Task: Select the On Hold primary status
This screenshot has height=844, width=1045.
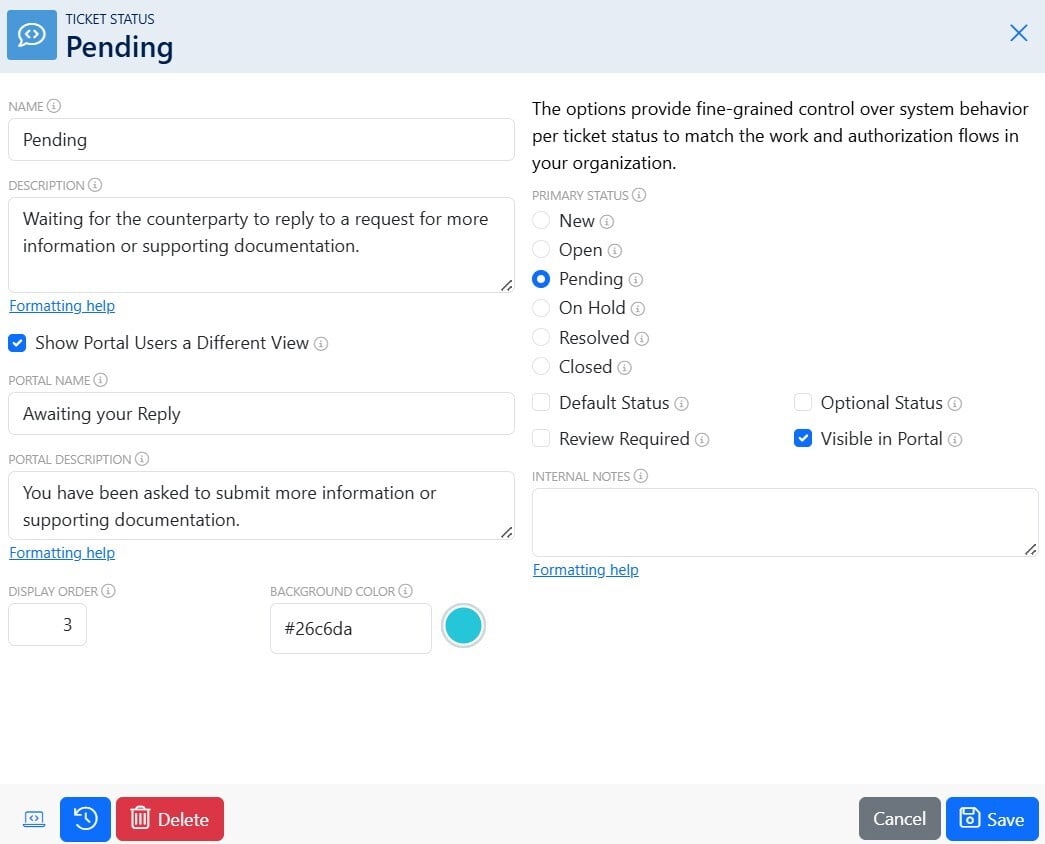Action: [541, 308]
